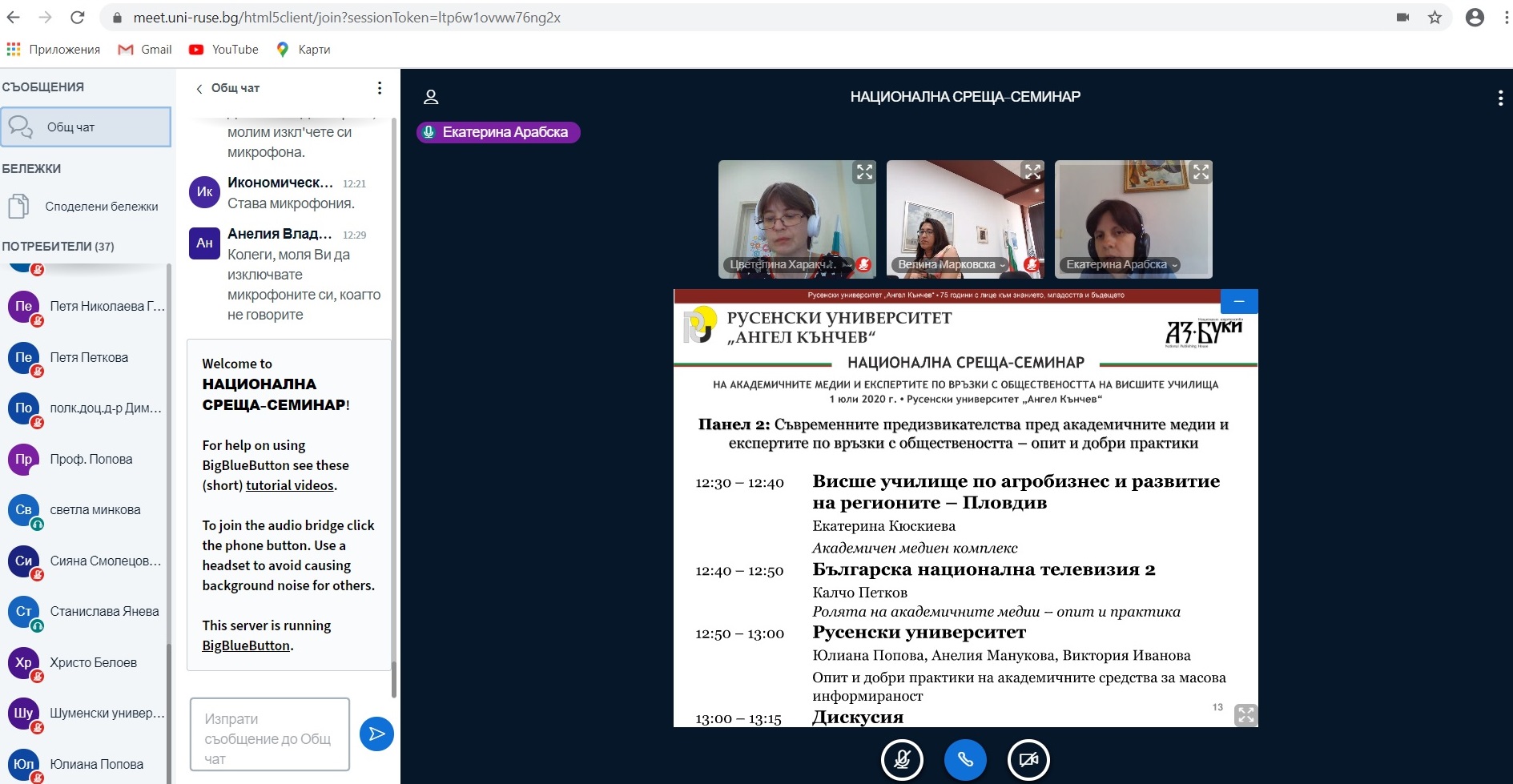The height and width of the screenshot is (784, 1513).
Task: Open tutorial videos link
Action: [290, 485]
